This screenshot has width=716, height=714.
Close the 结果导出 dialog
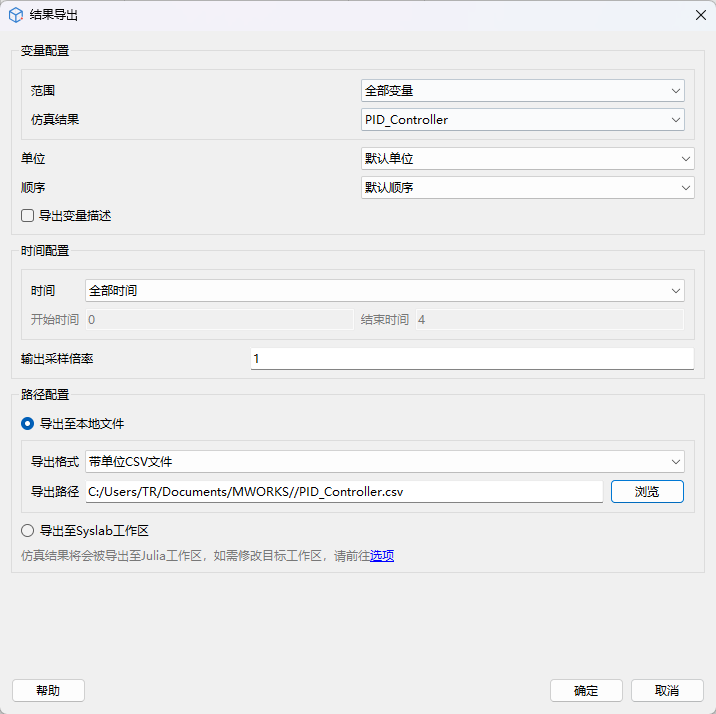pyautogui.click(x=700, y=15)
